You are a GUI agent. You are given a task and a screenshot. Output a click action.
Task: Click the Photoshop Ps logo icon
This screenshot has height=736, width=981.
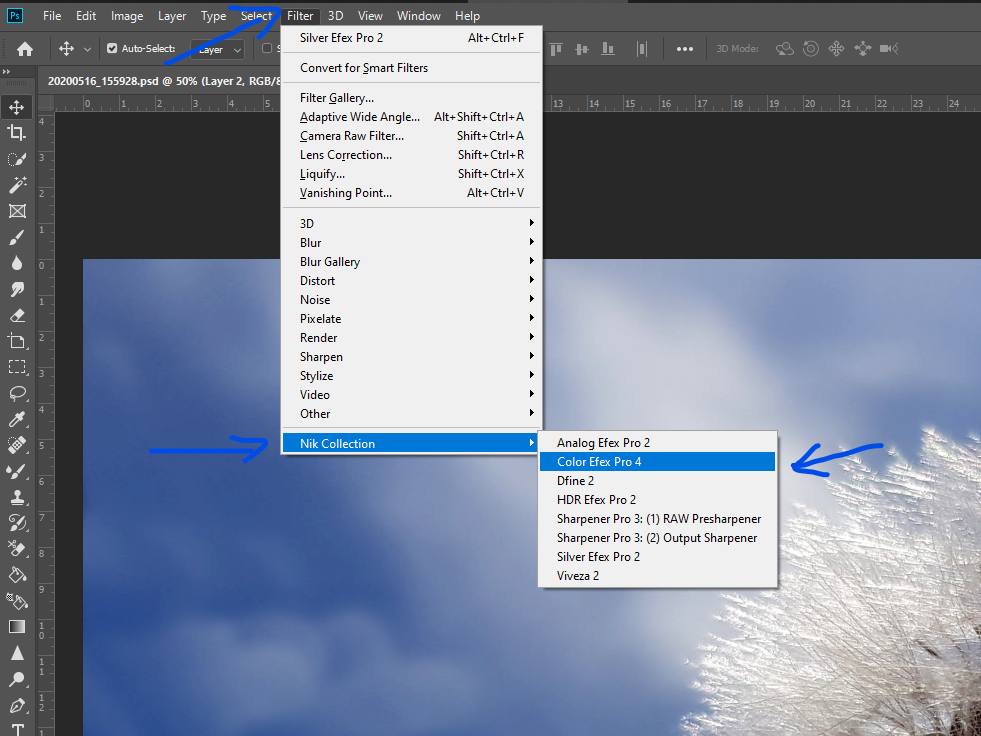click(x=15, y=16)
